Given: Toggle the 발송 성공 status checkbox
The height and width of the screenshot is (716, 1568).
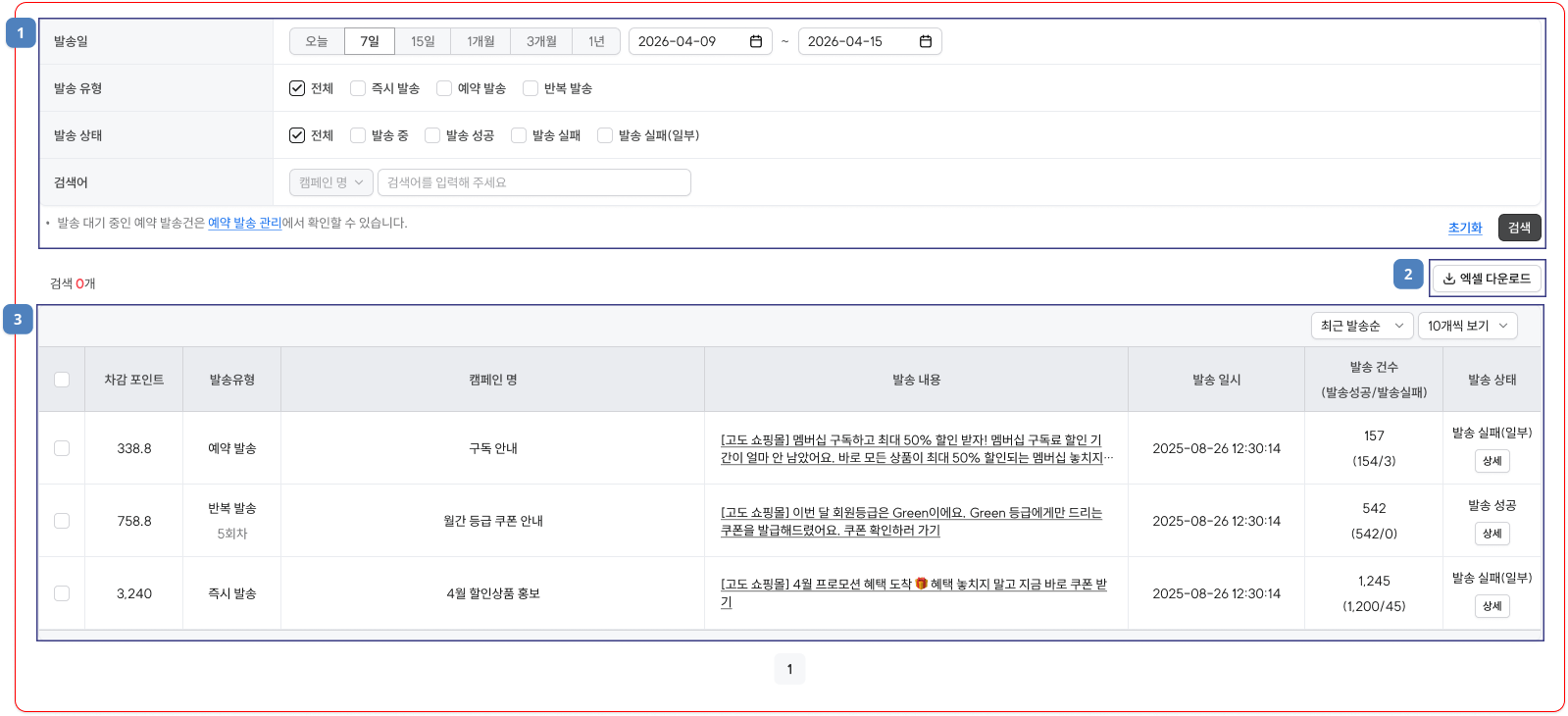Looking at the screenshot, I should click(432, 135).
